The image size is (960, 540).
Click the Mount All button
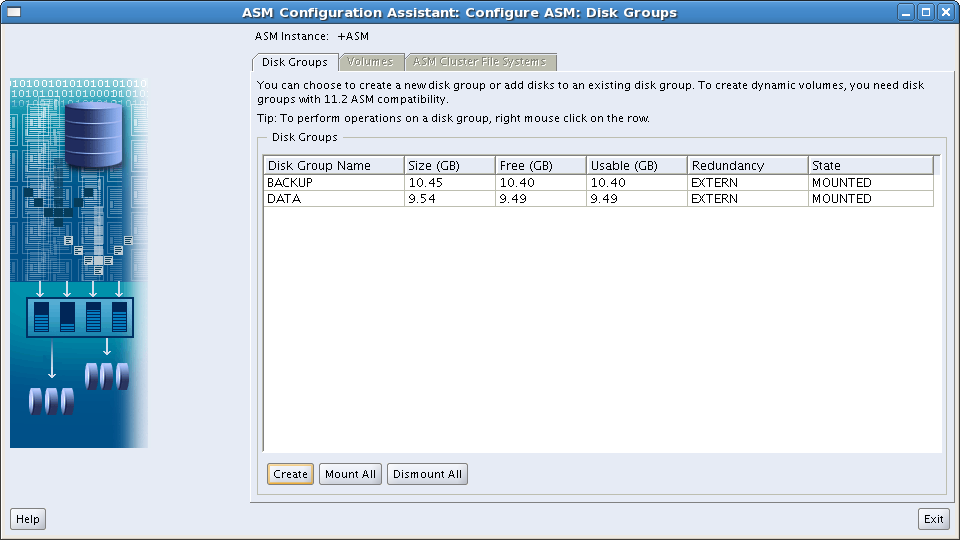[350, 474]
